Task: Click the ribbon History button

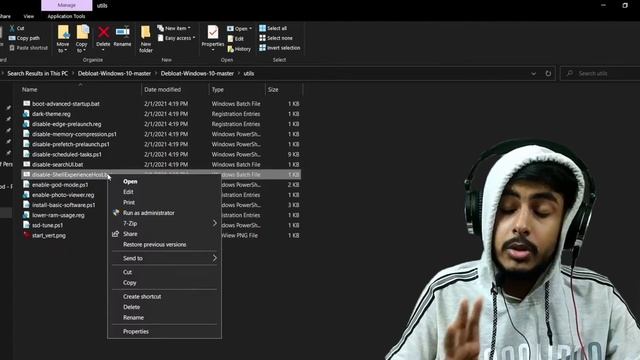Action: click(x=239, y=49)
